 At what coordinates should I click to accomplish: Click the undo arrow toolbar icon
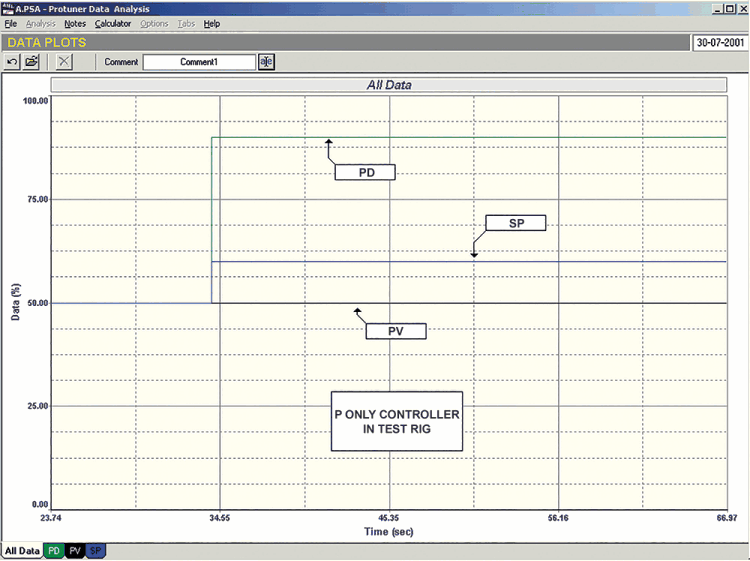tap(12, 62)
